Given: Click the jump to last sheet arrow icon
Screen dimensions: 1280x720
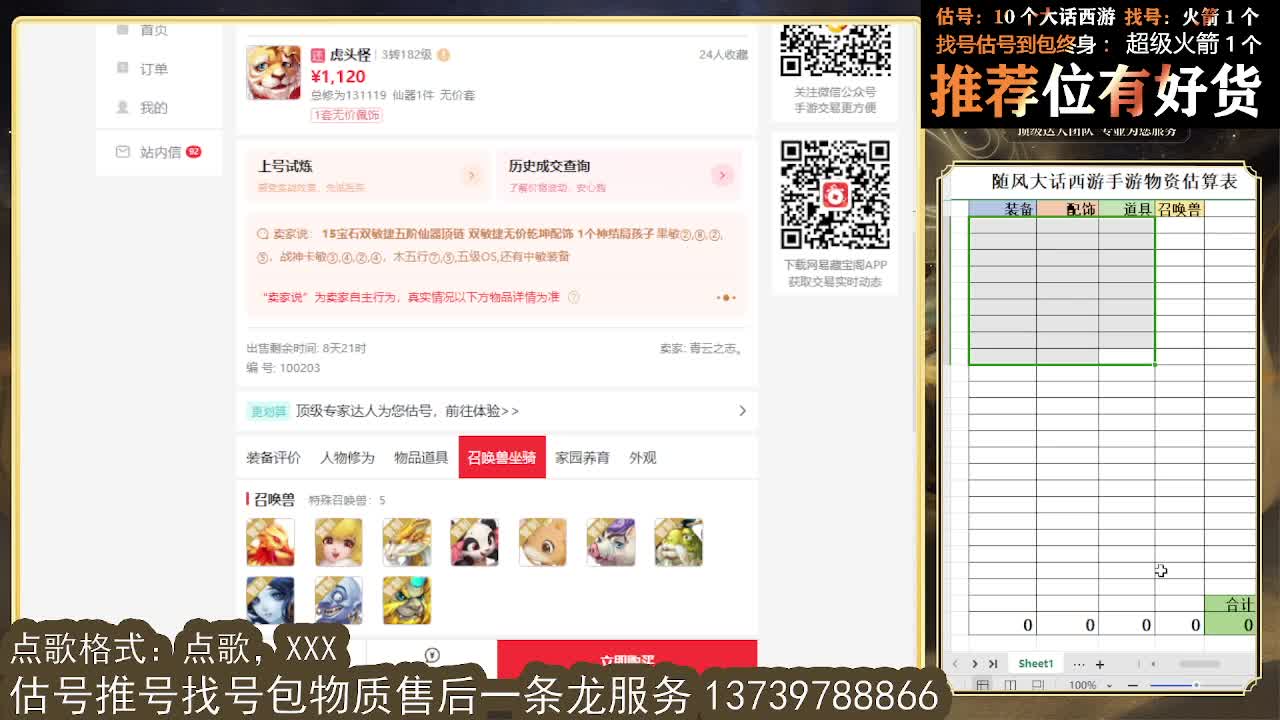Looking at the screenshot, I should click(993, 663).
